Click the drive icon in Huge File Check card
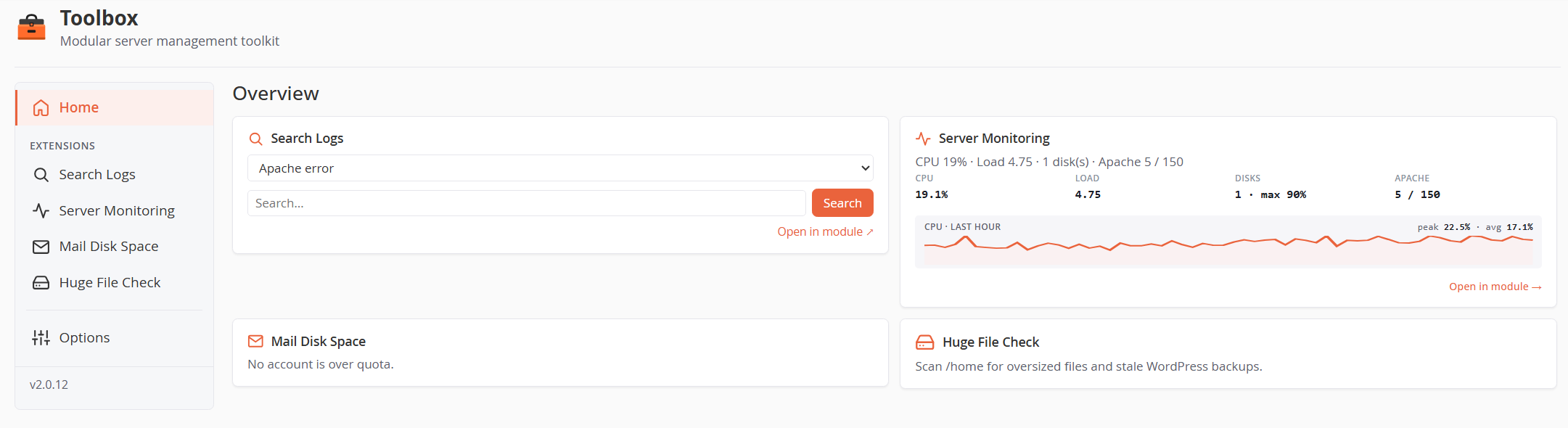Image resolution: width=1568 pixels, height=428 pixels. [x=925, y=342]
